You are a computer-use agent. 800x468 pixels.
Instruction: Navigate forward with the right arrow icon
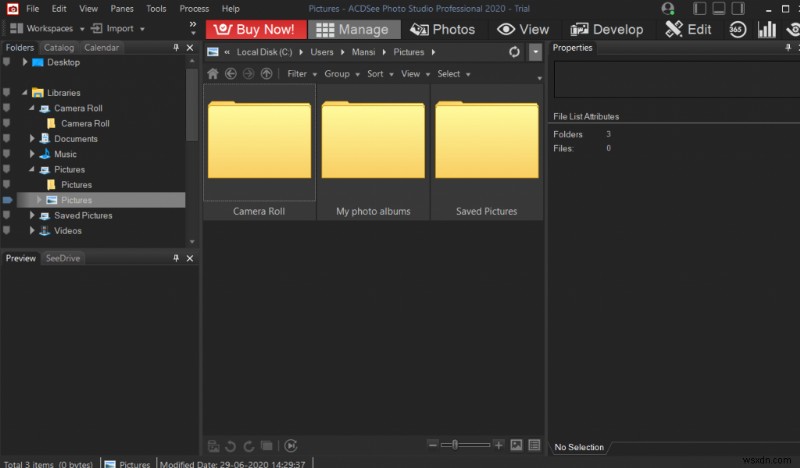[248, 74]
